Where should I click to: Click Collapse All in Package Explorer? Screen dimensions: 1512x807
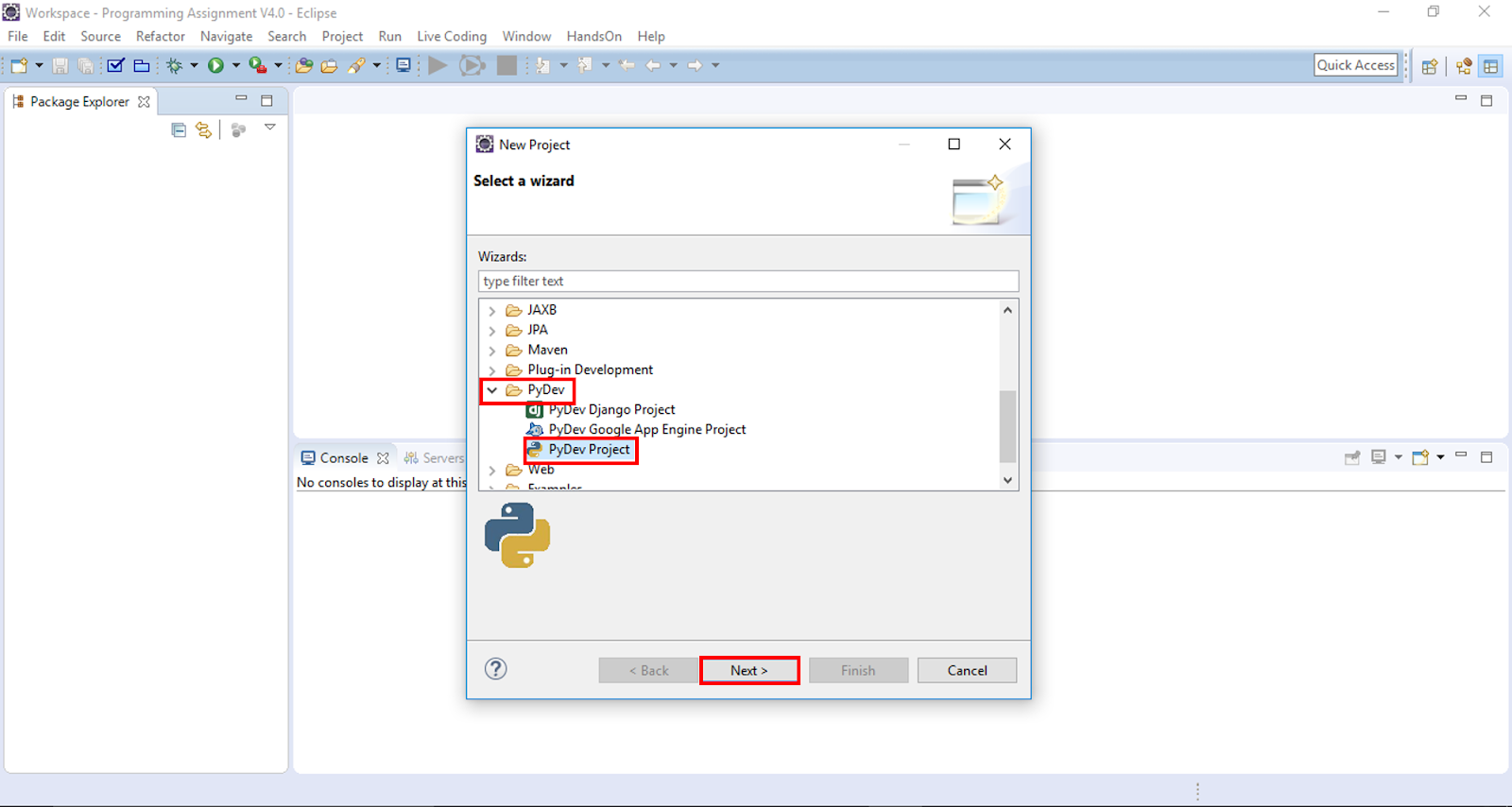pos(179,130)
